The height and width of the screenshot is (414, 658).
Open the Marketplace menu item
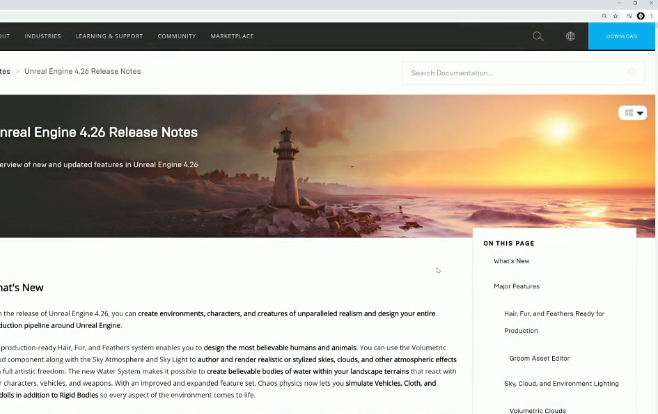pyautogui.click(x=232, y=36)
